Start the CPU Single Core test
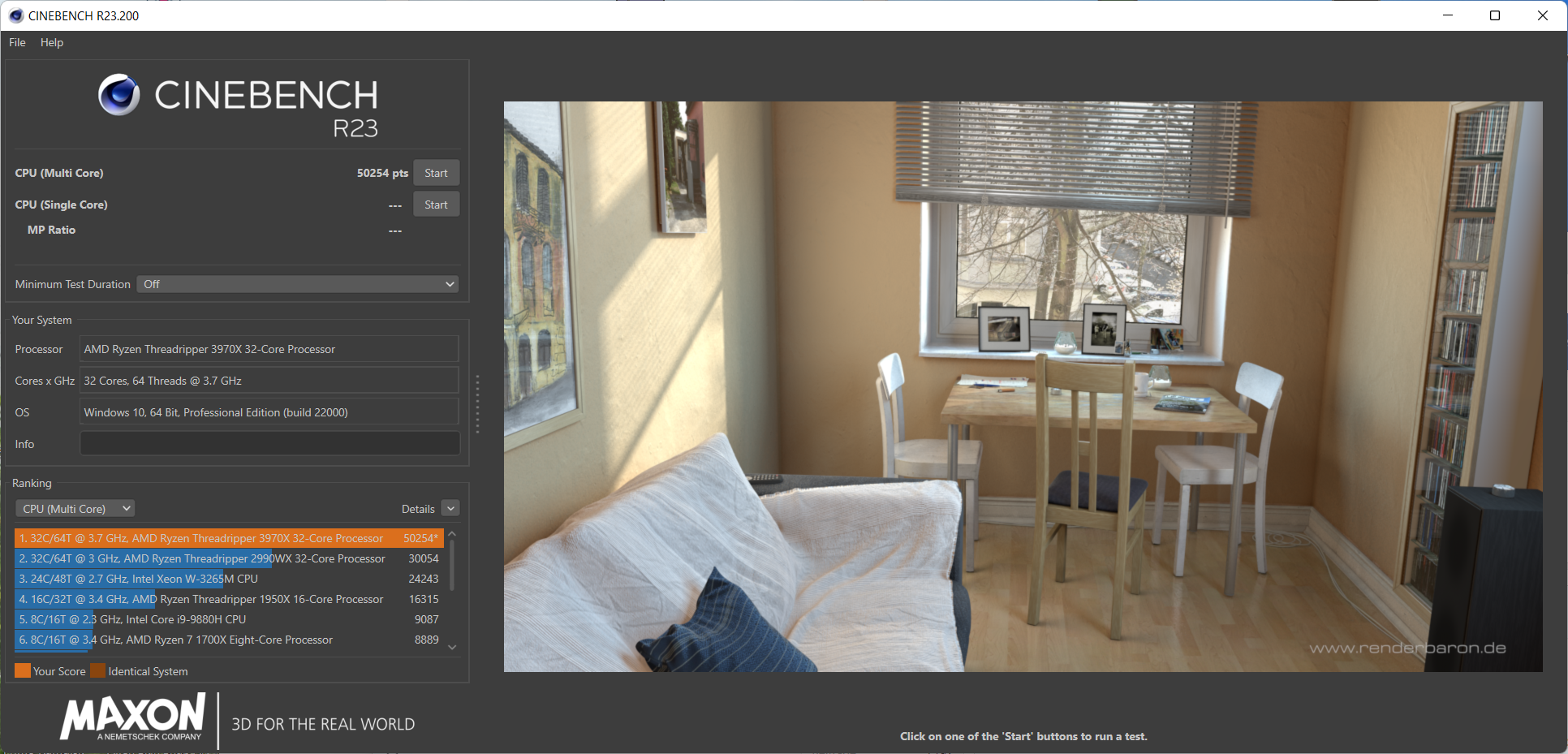Image resolution: width=1568 pixels, height=754 pixels. [x=436, y=205]
